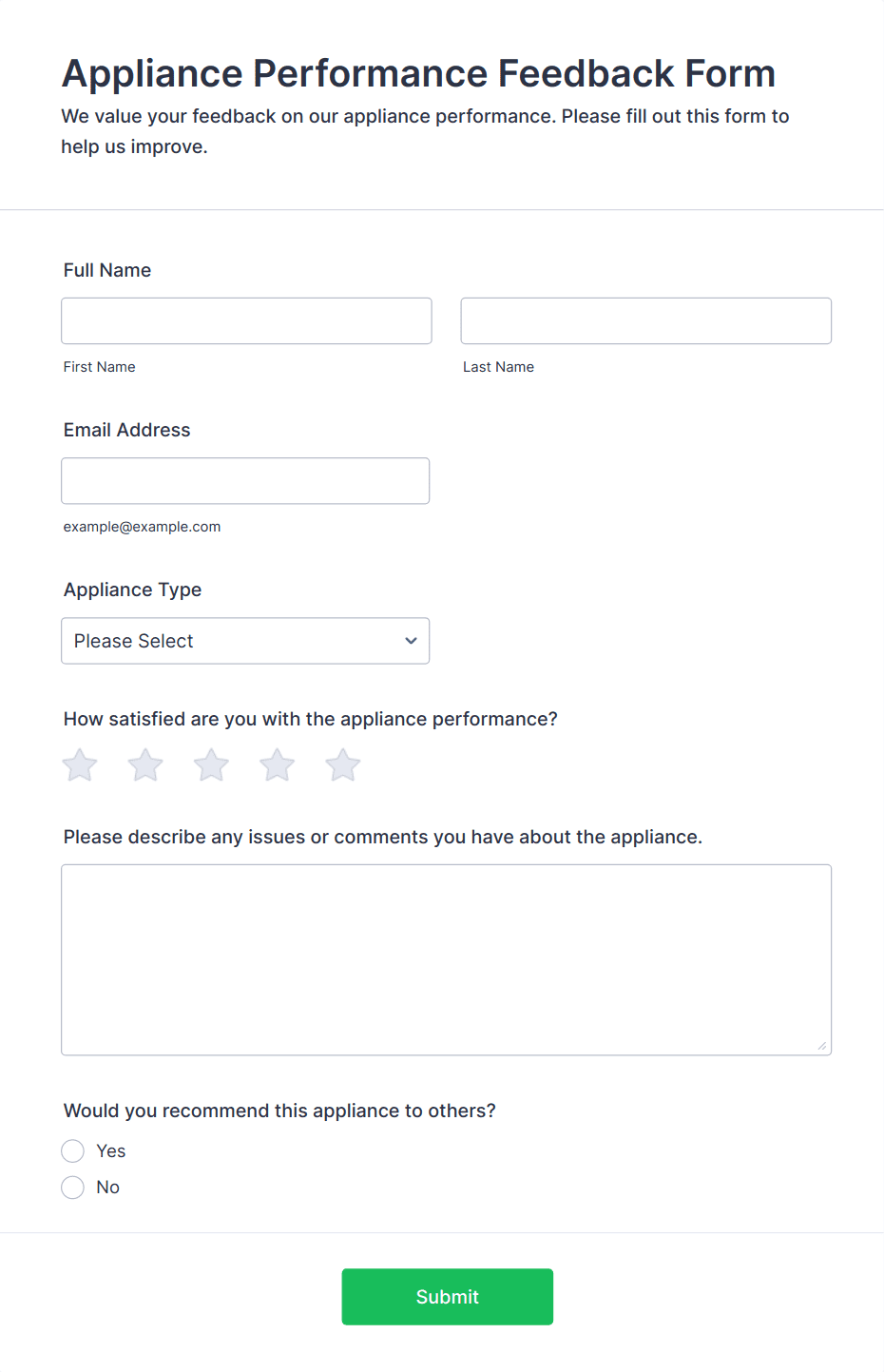Click into the Email Address field
The width and height of the screenshot is (884, 1372).
tap(245, 481)
